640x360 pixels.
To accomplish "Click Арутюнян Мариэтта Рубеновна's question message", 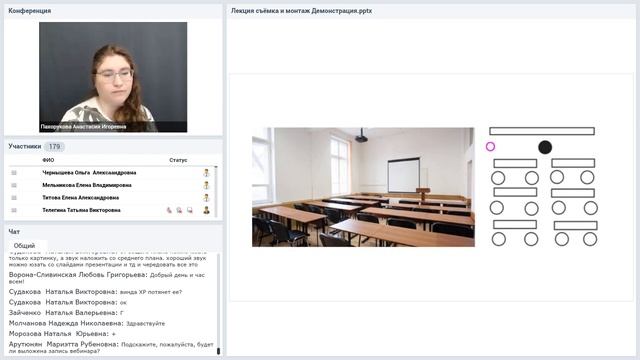I will point(111,347).
